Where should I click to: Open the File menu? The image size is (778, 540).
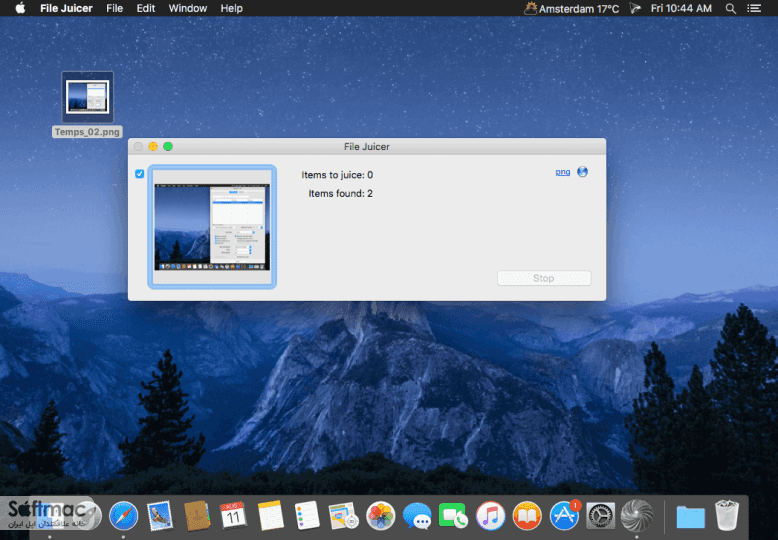tap(114, 8)
